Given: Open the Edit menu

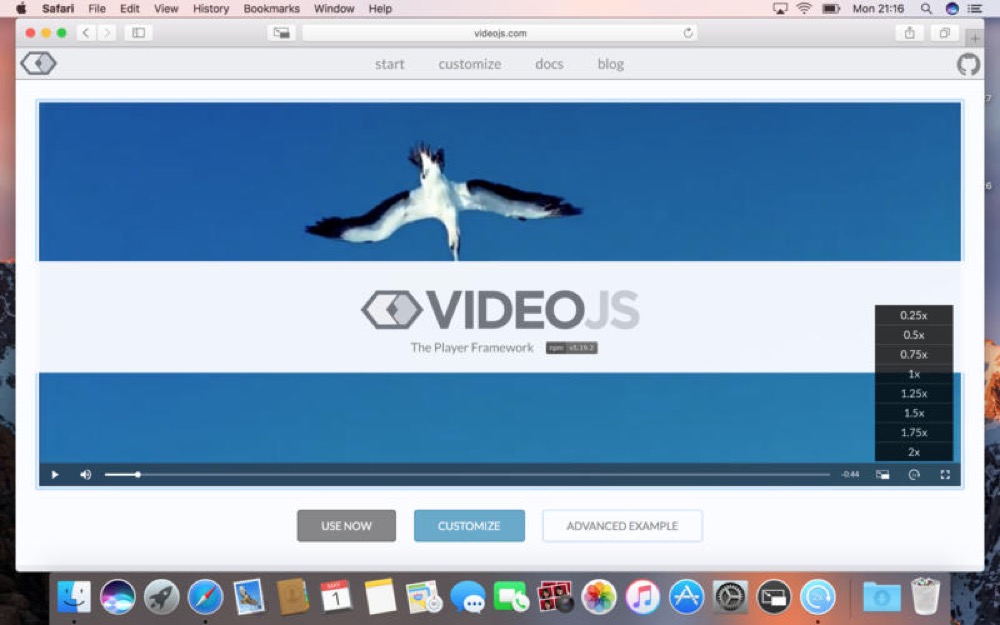Looking at the screenshot, I should (129, 9).
